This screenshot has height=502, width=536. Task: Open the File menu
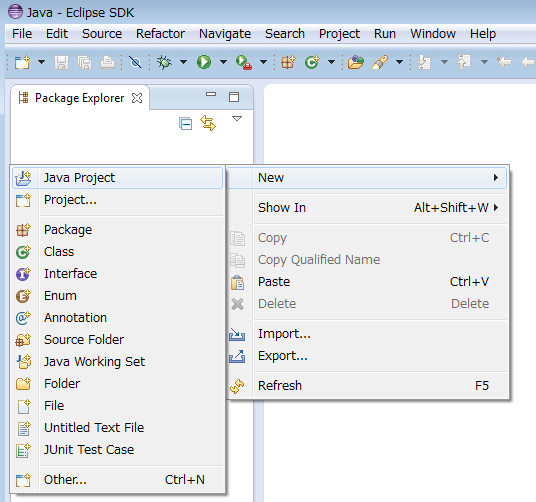[22, 34]
